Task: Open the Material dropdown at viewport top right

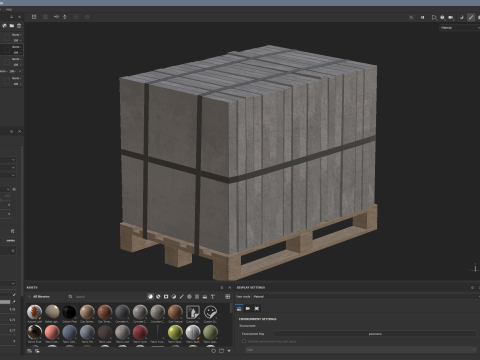Action: pos(459,28)
